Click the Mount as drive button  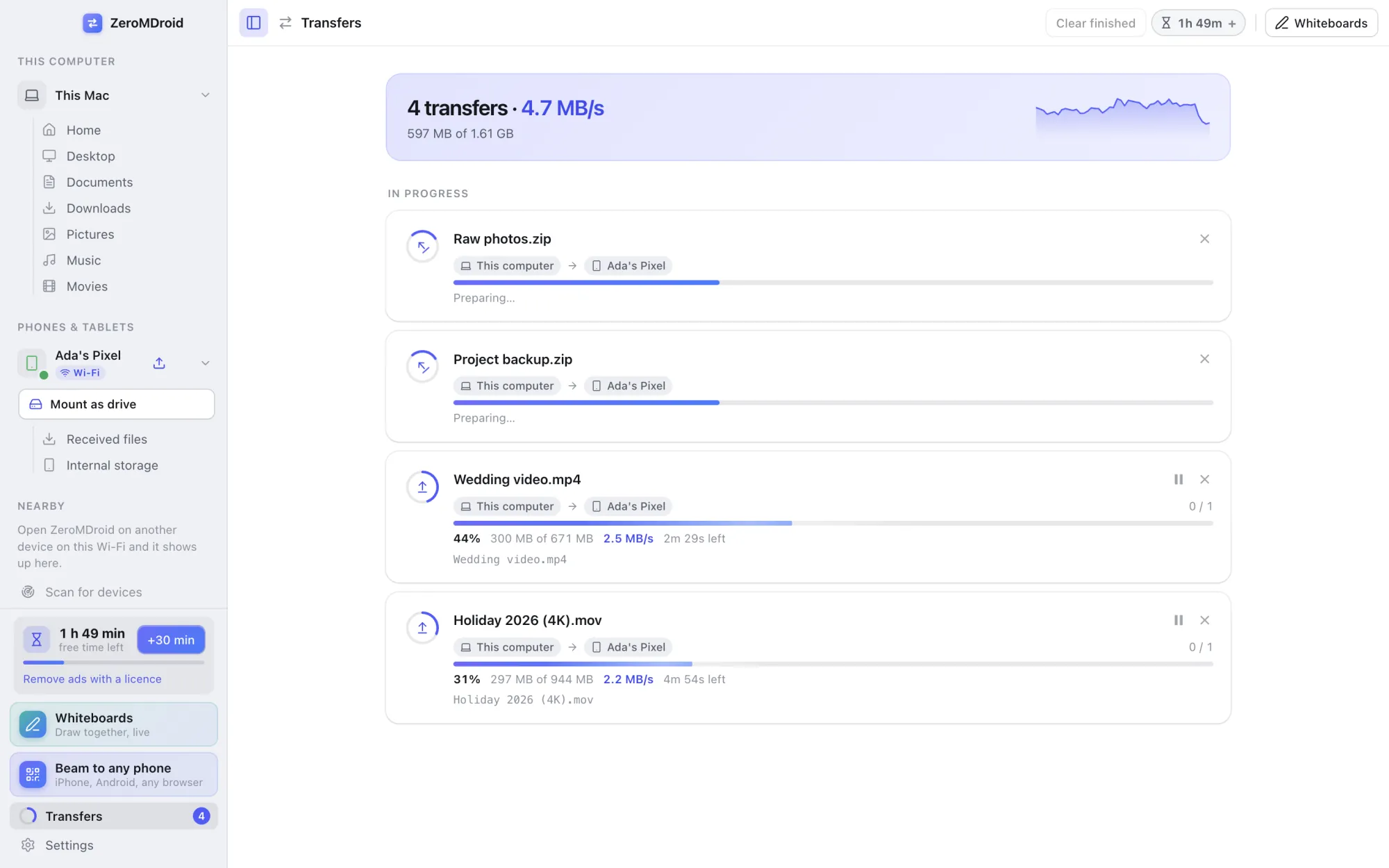(x=117, y=404)
